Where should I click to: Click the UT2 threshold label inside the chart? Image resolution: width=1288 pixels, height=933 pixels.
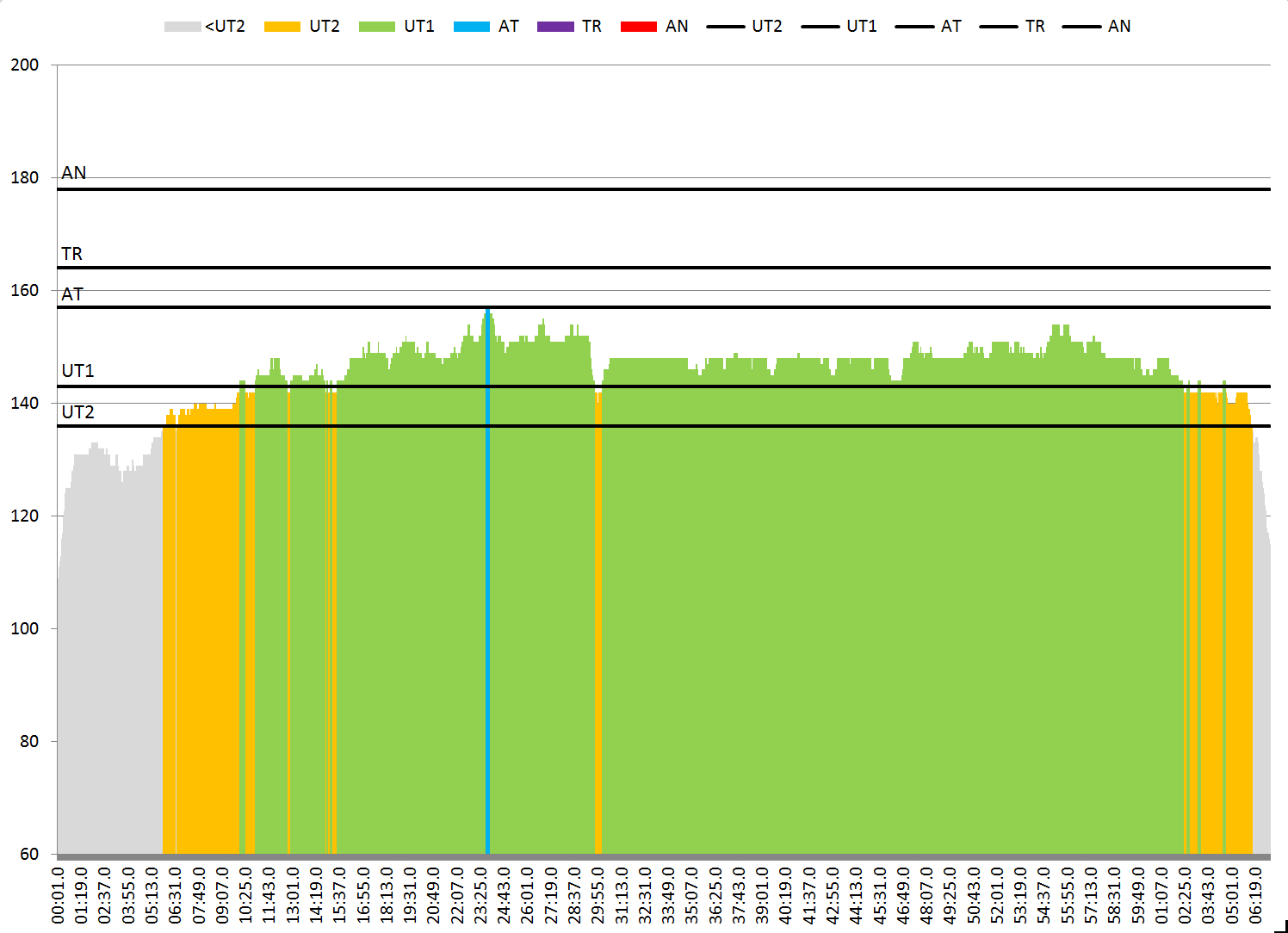click(77, 412)
